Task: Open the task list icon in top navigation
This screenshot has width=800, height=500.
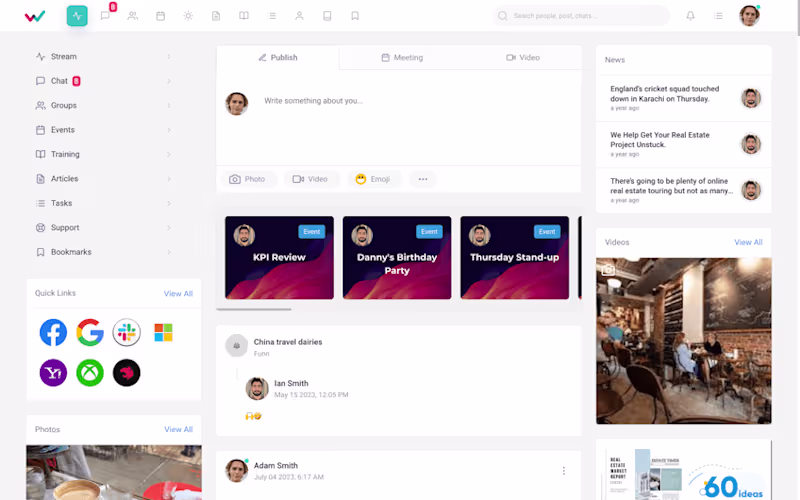Action: 271,16
